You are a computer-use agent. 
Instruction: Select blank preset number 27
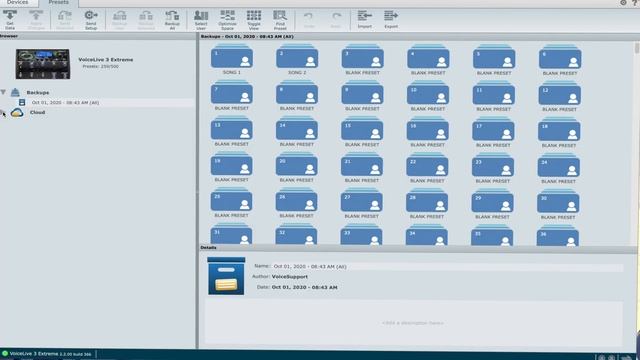pos(362,202)
